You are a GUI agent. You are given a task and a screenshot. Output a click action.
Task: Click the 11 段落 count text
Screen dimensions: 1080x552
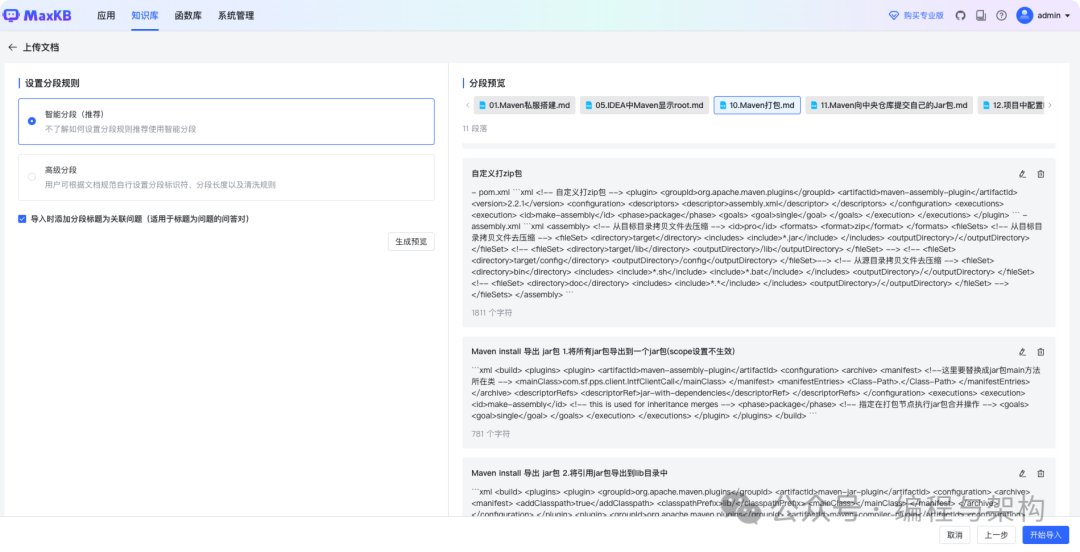tap(475, 128)
